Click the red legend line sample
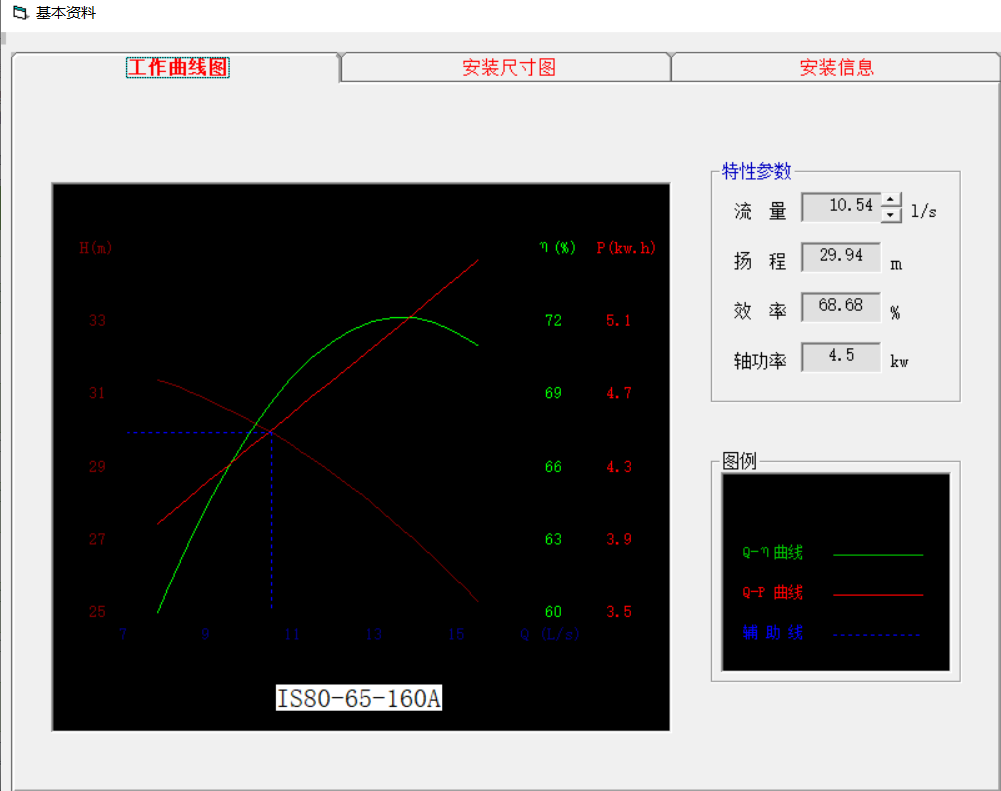 [878, 594]
